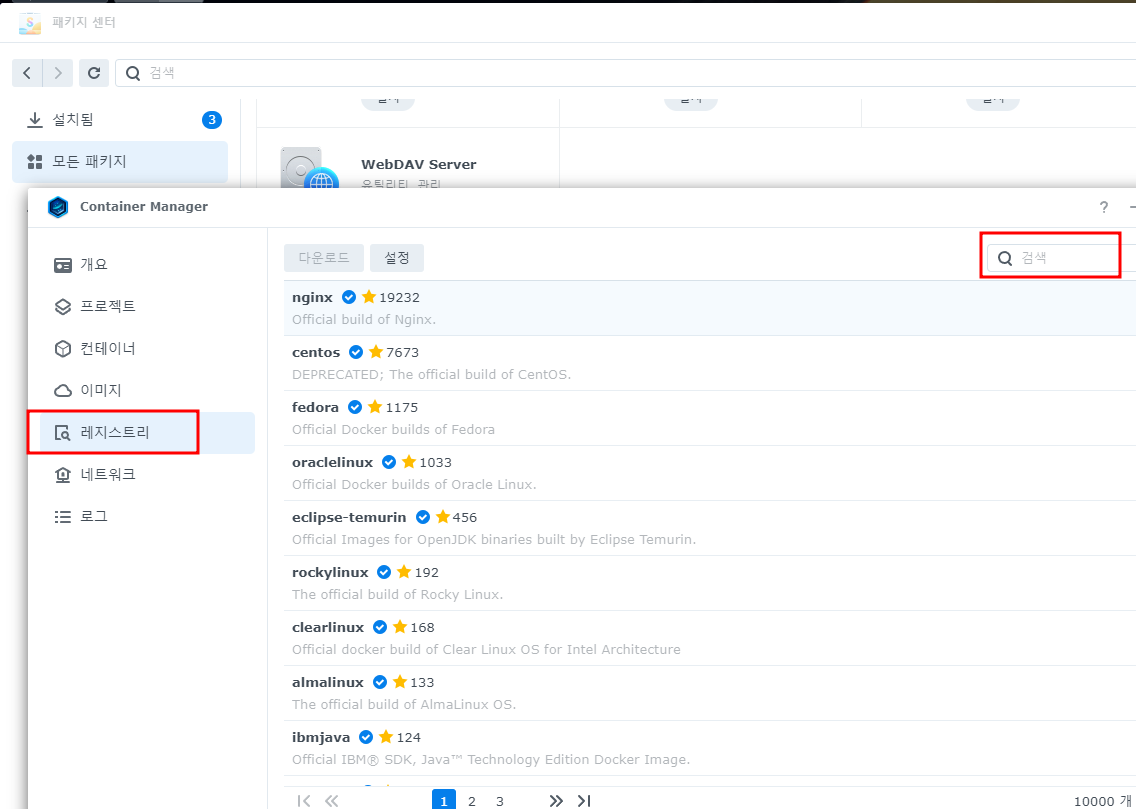Refresh the Package Center list
Viewport: 1136px width, 809px height.
[93, 73]
